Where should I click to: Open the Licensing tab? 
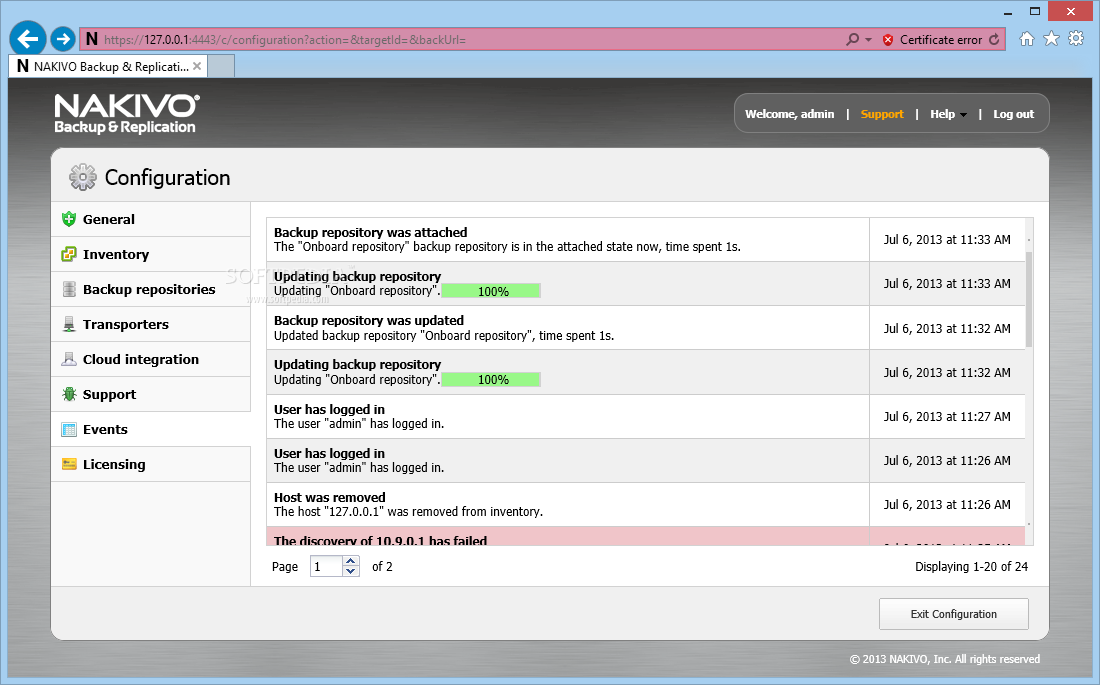pyautogui.click(x=151, y=465)
